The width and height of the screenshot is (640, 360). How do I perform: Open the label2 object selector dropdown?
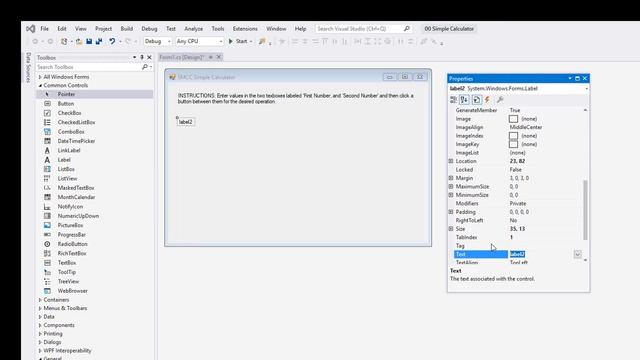point(587,89)
